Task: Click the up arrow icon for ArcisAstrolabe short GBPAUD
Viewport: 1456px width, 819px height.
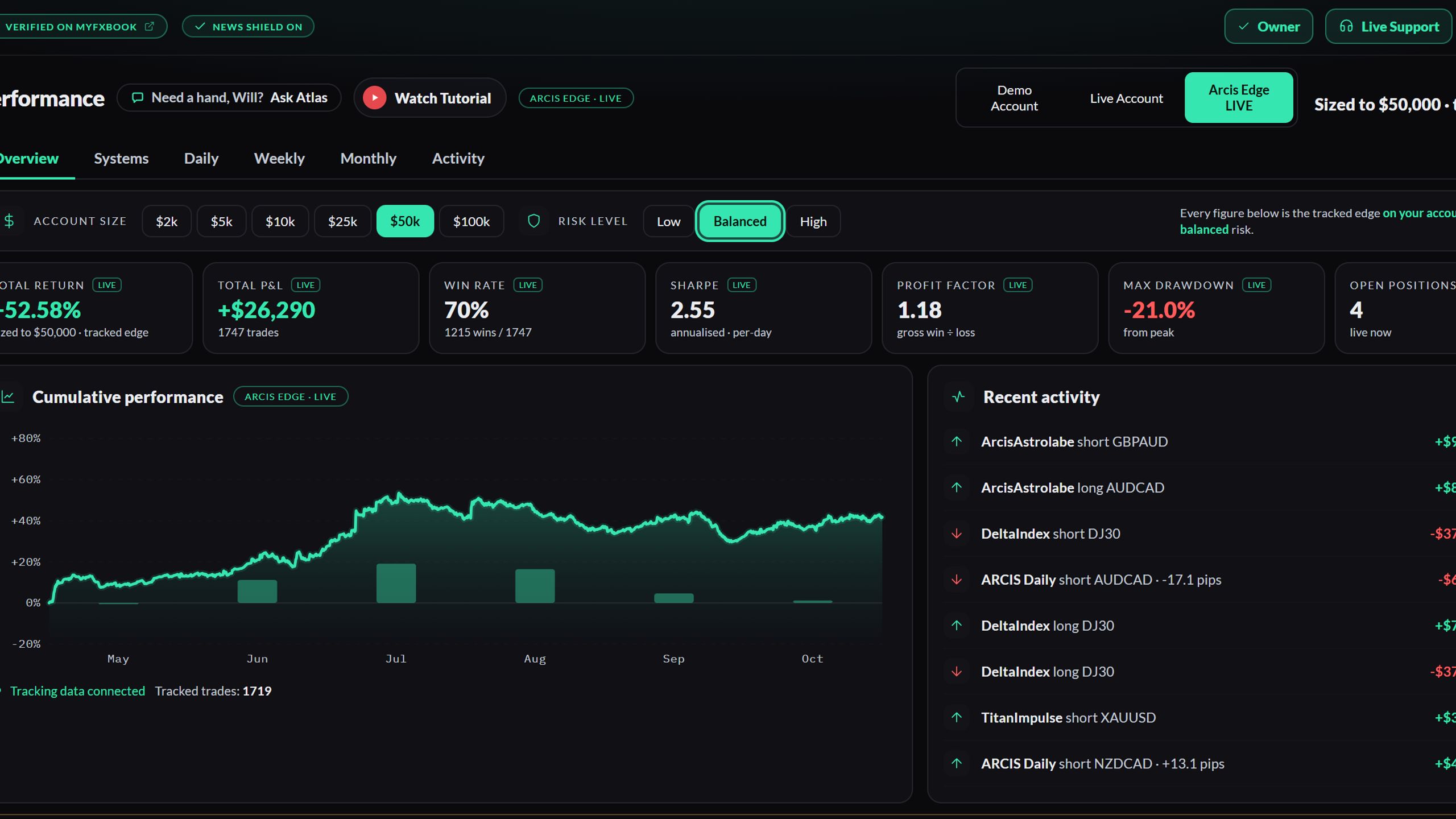Action: click(957, 442)
